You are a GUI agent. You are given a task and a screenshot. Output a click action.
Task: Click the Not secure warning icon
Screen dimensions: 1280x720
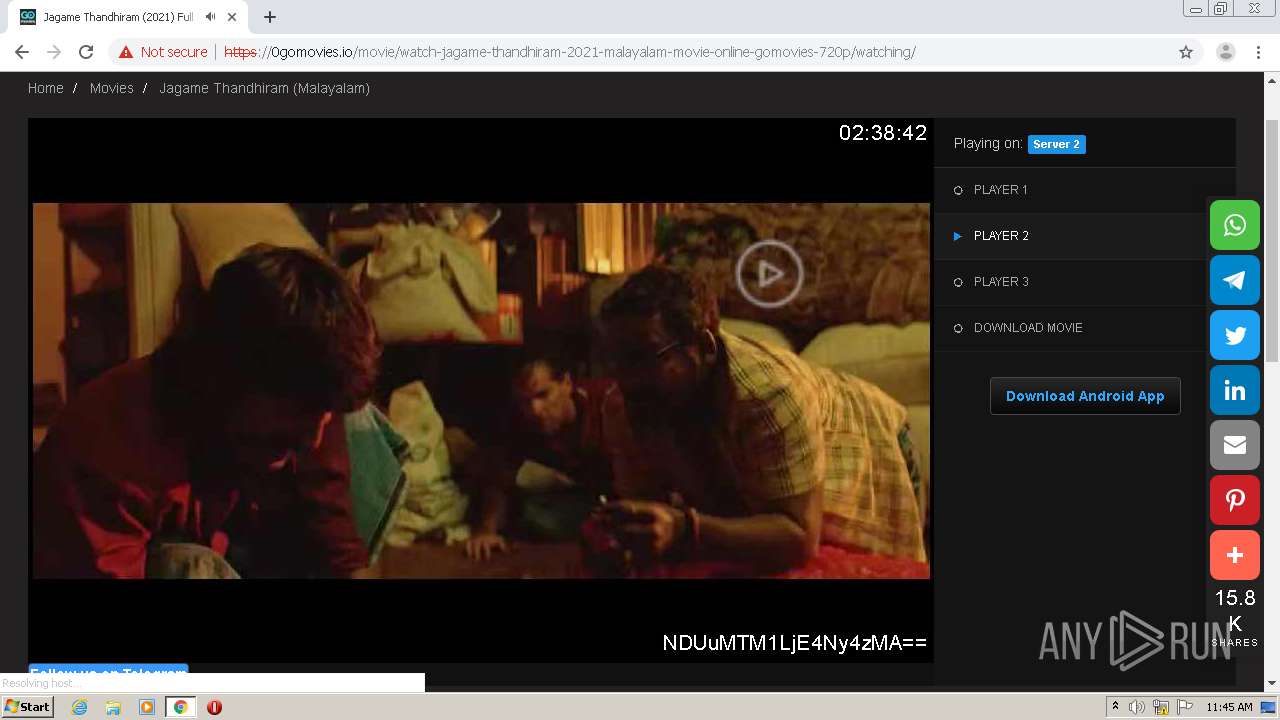(126, 52)
